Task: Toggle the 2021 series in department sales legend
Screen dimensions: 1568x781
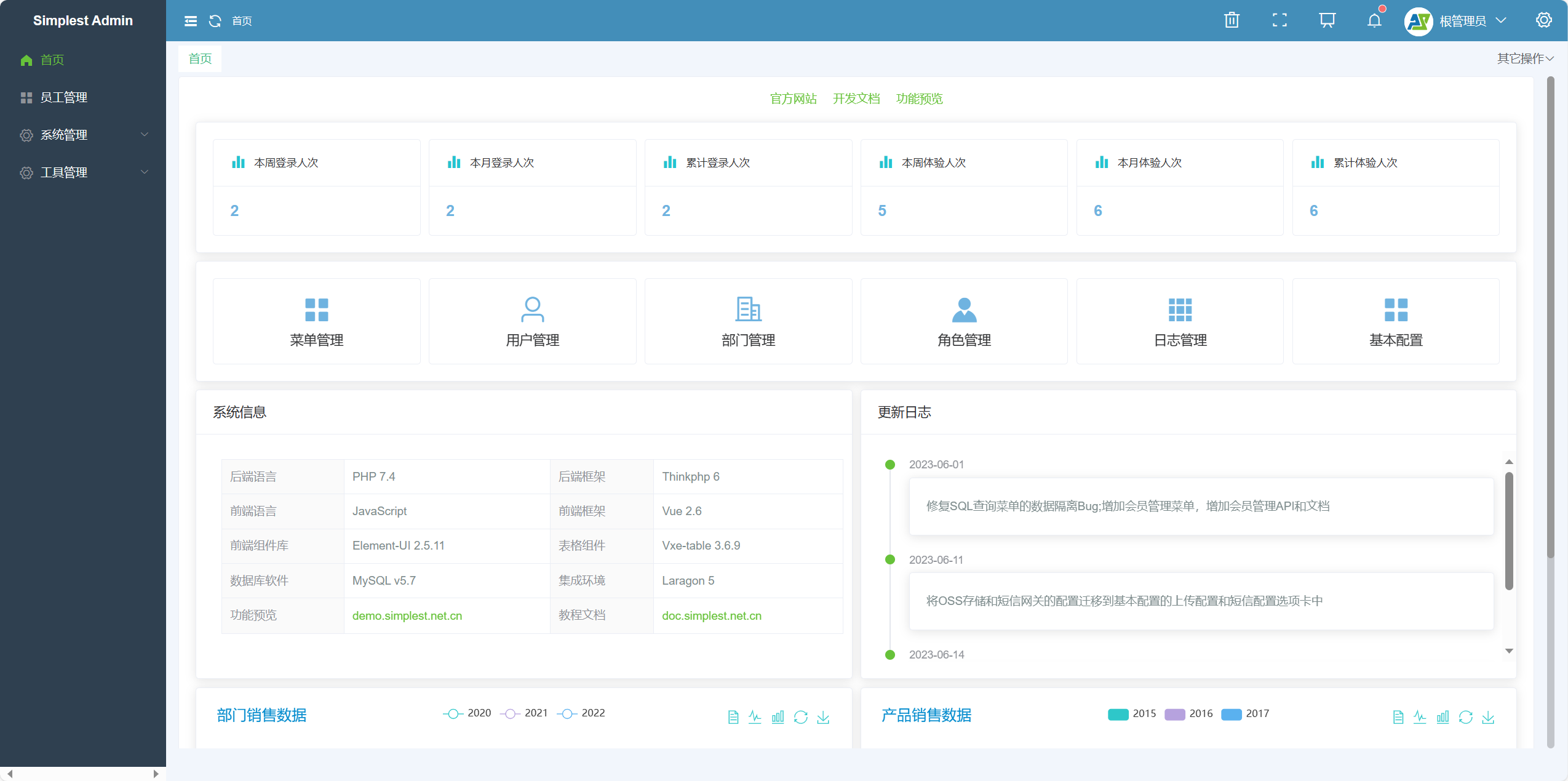Action: click(523, 713)
